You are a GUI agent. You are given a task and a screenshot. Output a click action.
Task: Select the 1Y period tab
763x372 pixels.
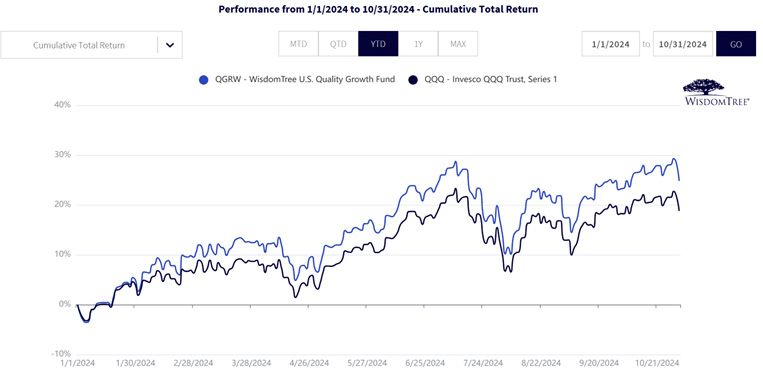pos(418,44)
